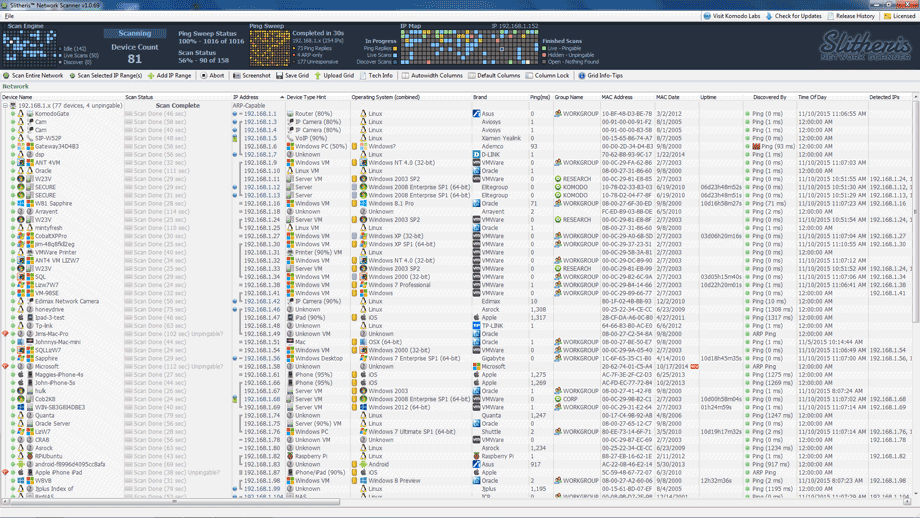Screen dimensions: 920x518
Task: Click the Licensed status item
Action: pyautogui.click(x=899, y=16)
